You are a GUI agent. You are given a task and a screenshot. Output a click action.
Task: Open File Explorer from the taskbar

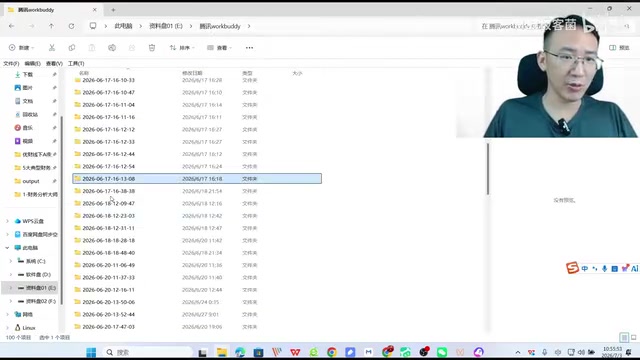[x=222, y=352]
